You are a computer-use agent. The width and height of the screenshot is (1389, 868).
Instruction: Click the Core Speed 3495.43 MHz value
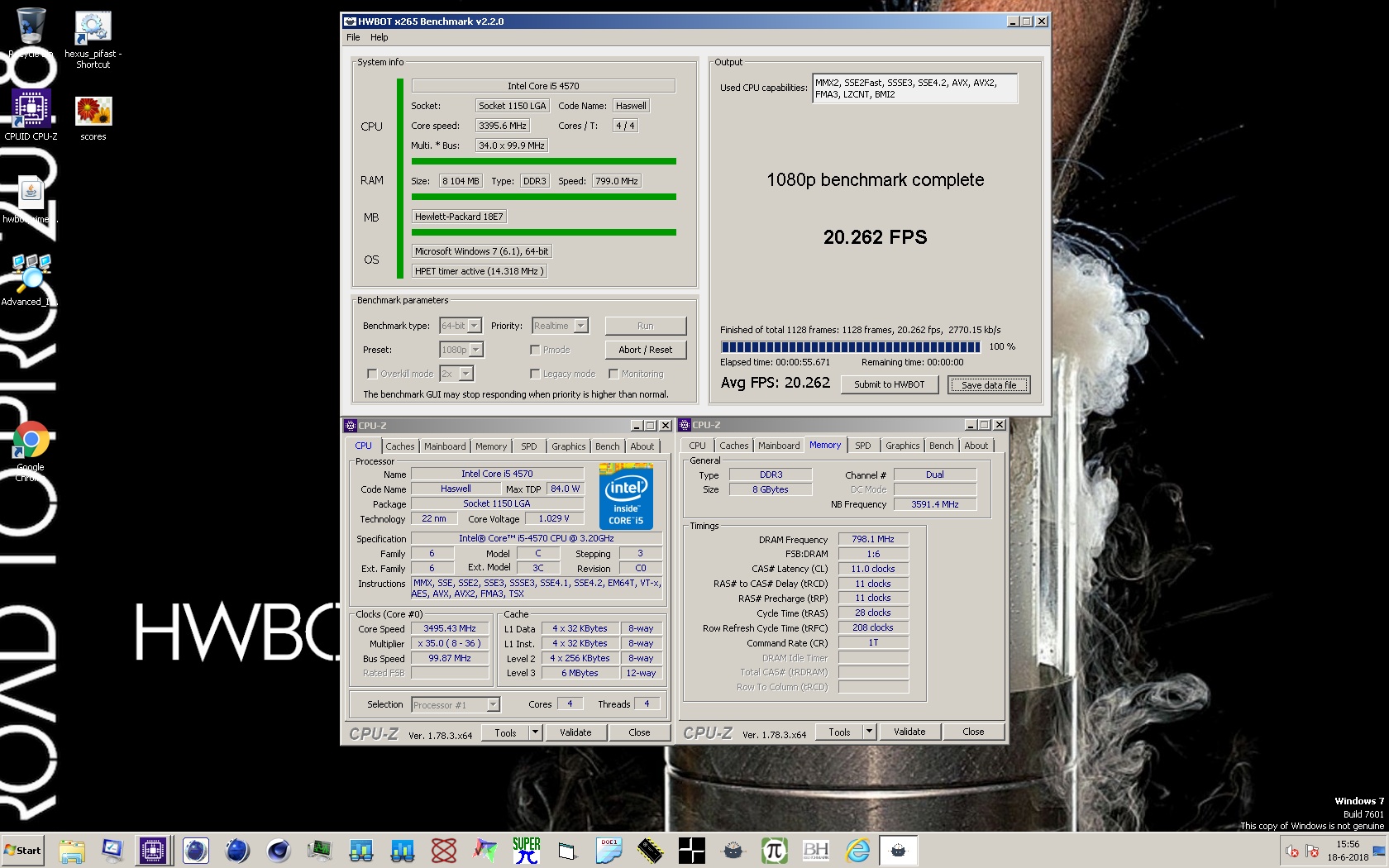pyautogui.click(x=450, y=629)
